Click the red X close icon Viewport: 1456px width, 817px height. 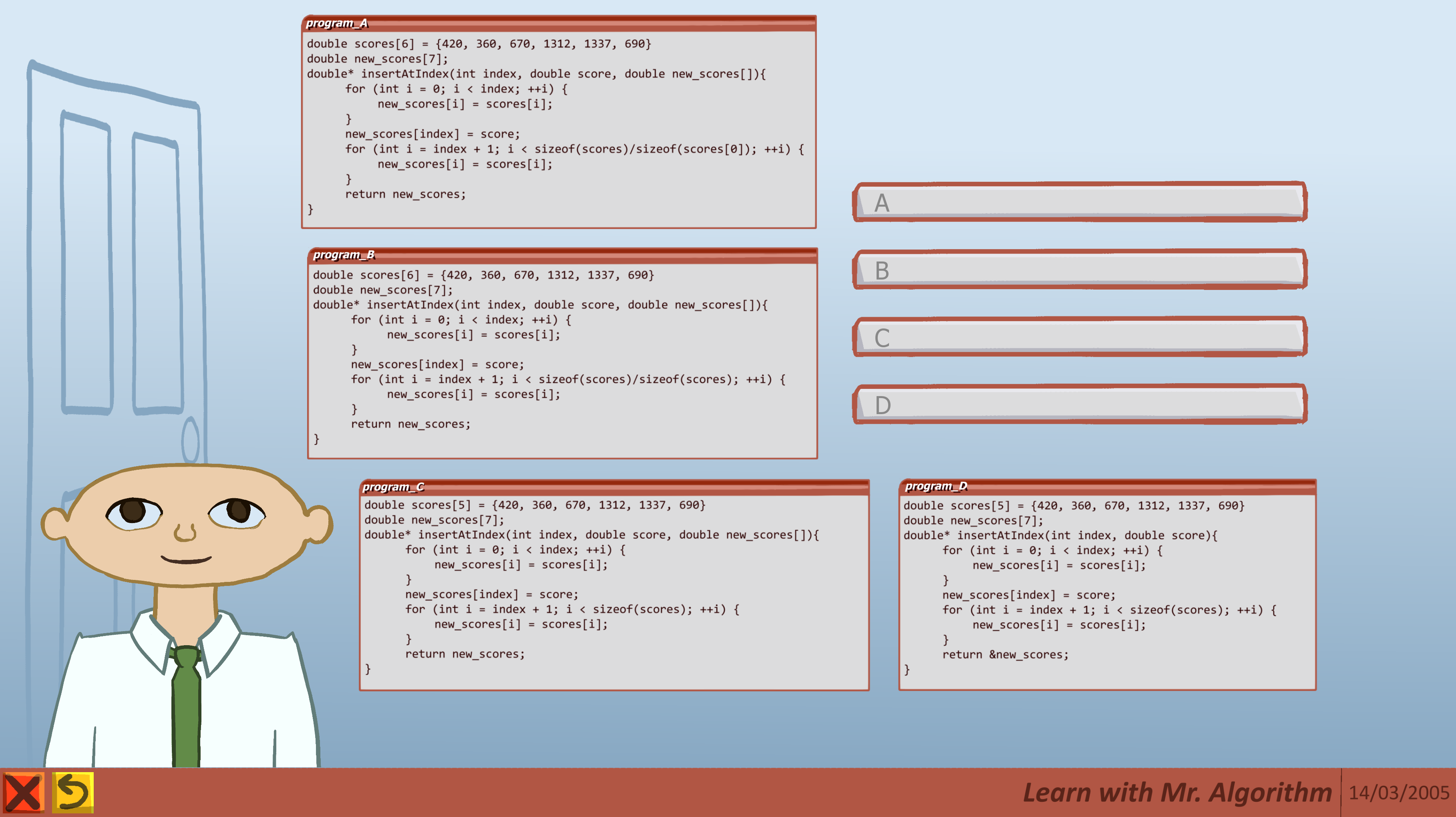point(23,793)
